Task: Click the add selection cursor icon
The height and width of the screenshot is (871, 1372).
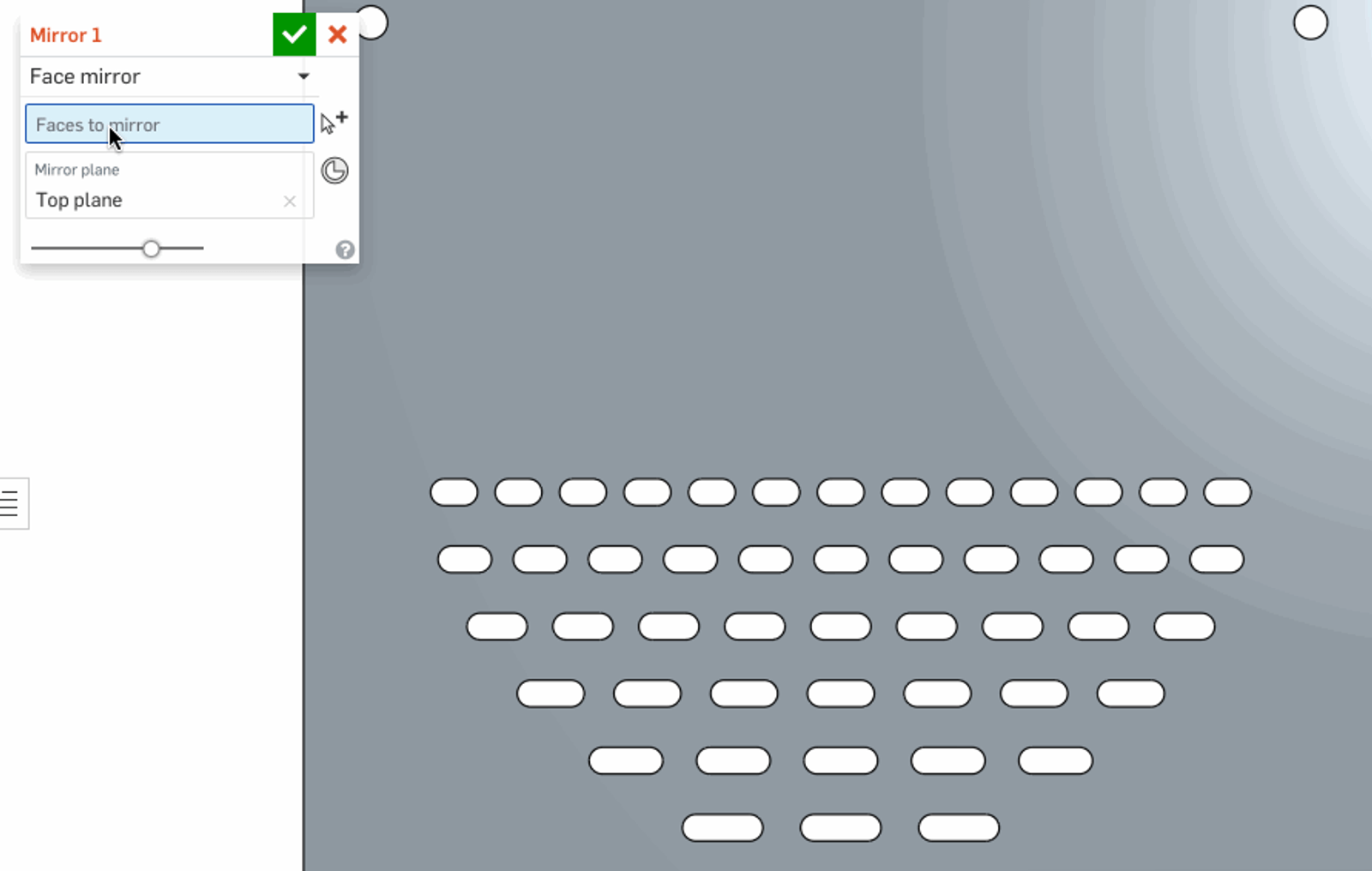Action: coord(334,122)
